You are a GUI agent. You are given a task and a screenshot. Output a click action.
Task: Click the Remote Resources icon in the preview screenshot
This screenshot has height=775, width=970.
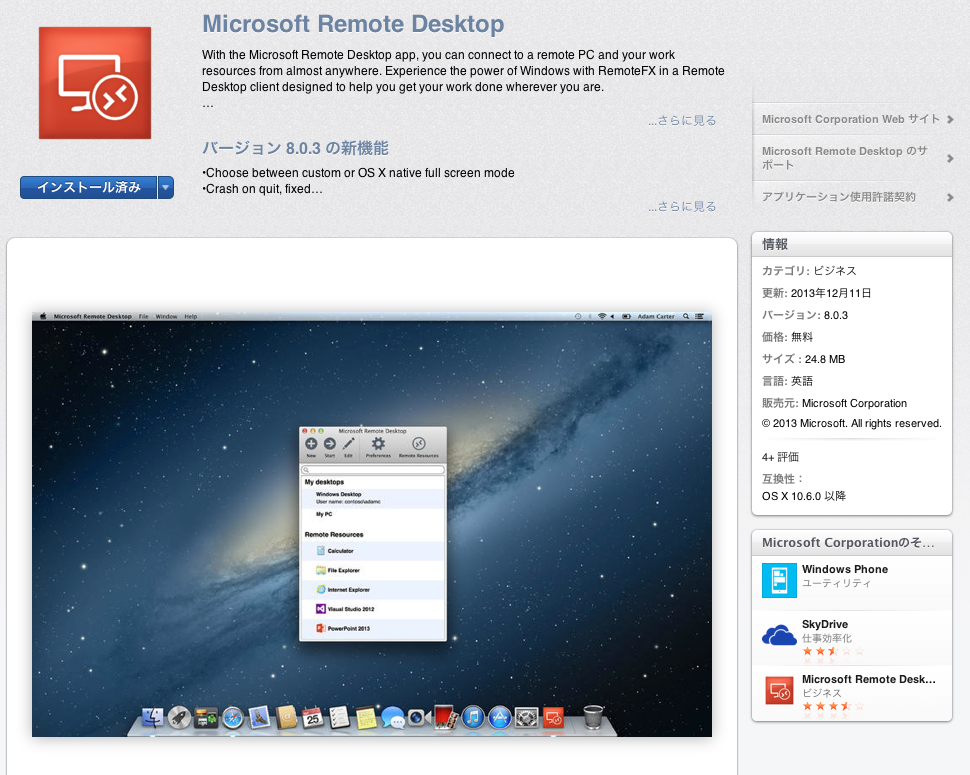tap(419, 444)
